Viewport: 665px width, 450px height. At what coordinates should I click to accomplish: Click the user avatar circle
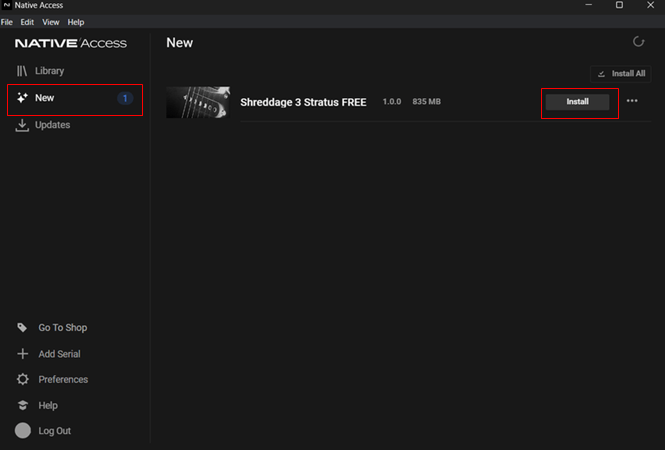tap(23, 430)
